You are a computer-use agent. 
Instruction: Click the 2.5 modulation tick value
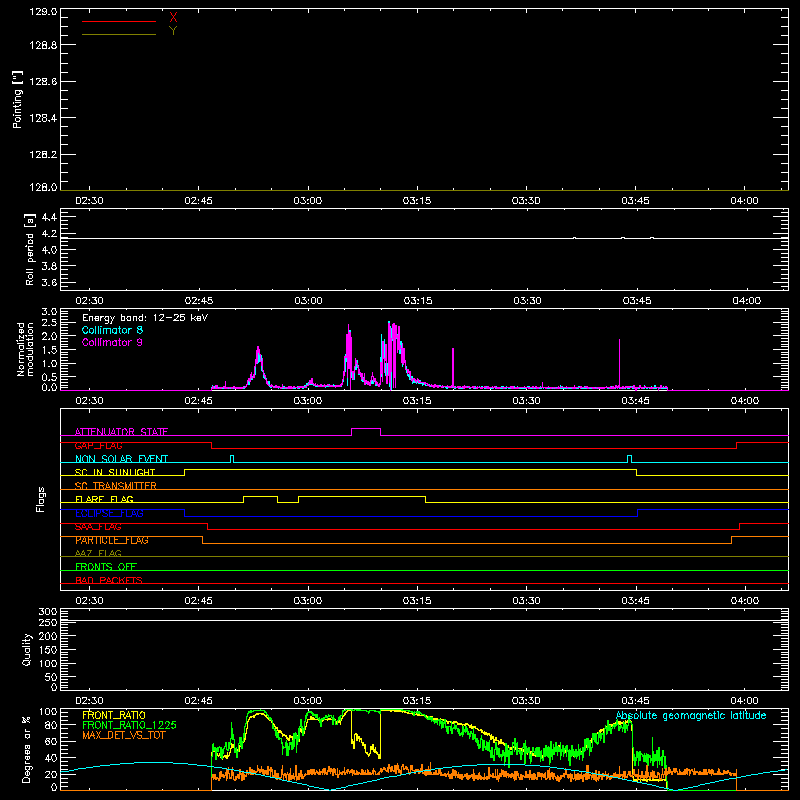click(49, 323)
